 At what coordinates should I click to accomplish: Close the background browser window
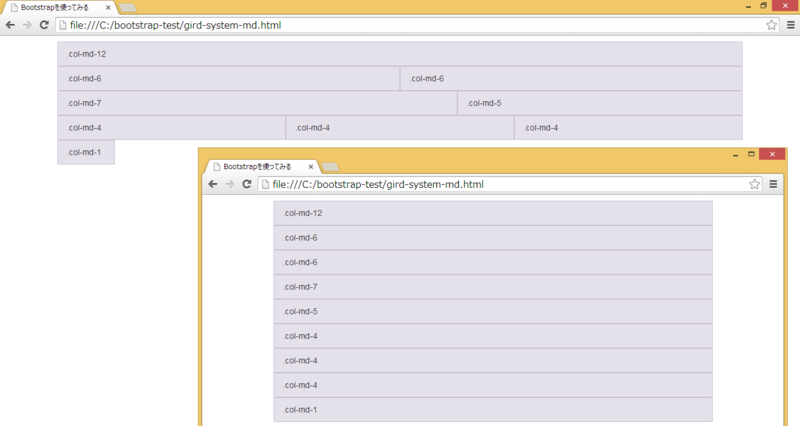click(785, 6)
